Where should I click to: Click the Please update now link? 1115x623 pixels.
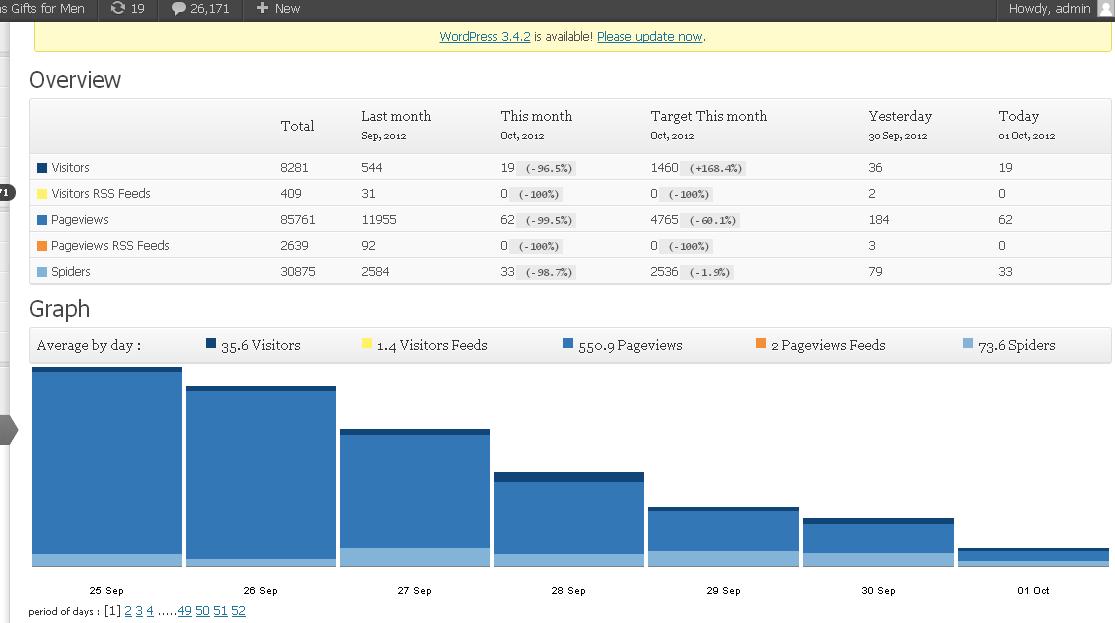click(x=649, y=36)
